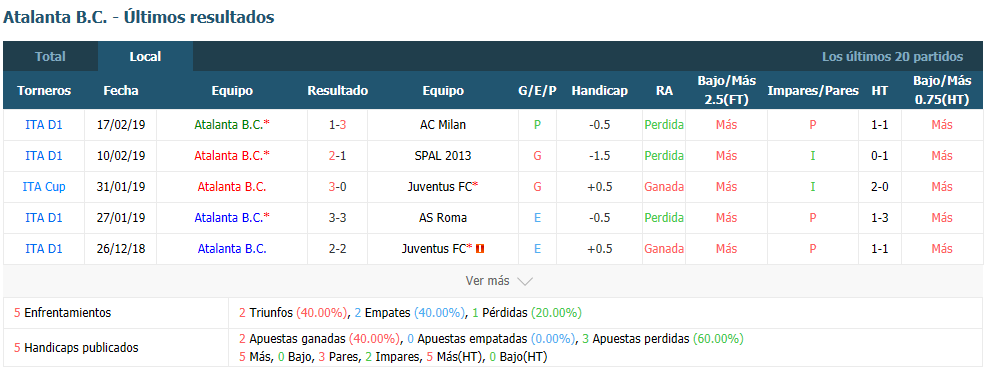Select the Local tab
The width and height of the screenshot is (991, 376).
(145, 56)
